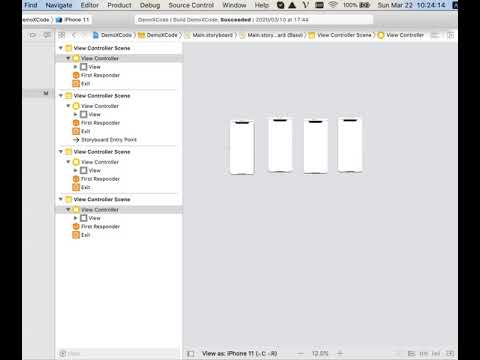
Task: Click the DemoXCode project breadcrumb
Action: 113,35
